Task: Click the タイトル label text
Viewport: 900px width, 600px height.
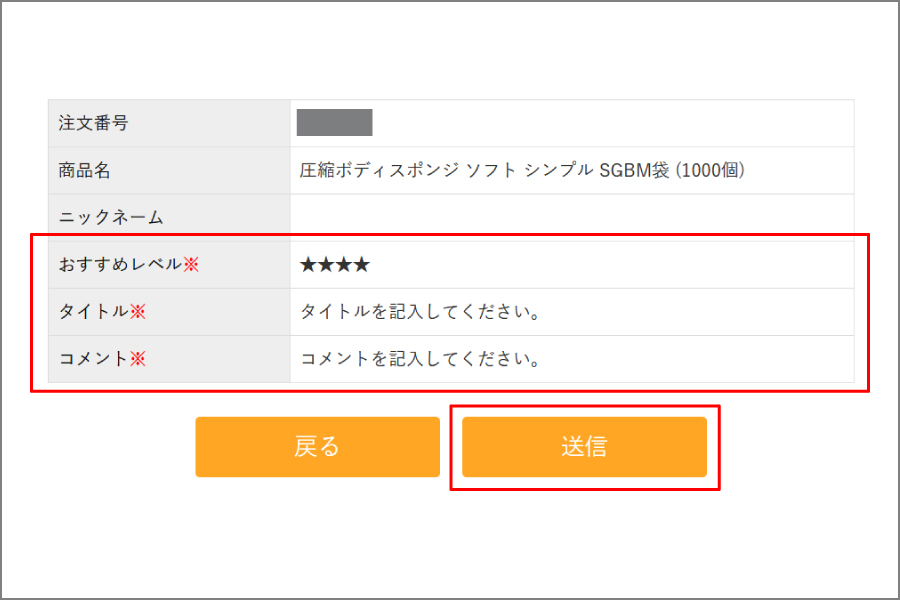Action: click(94, 311)
